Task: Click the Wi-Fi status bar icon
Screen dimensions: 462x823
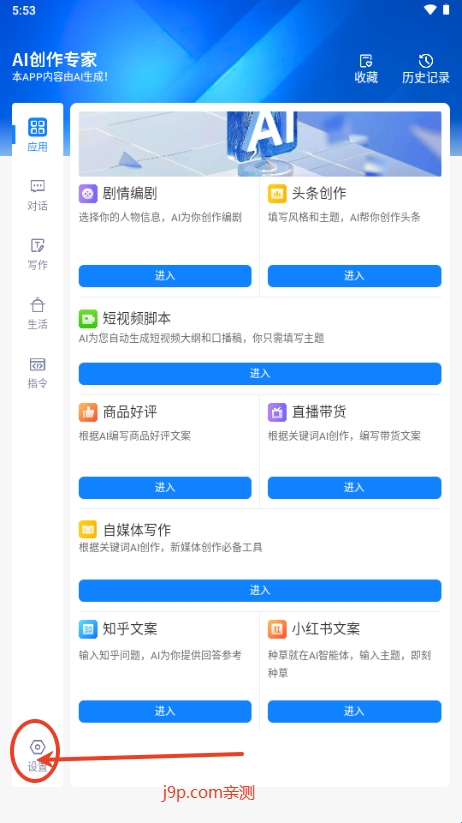Action: [x=430, y=9]
